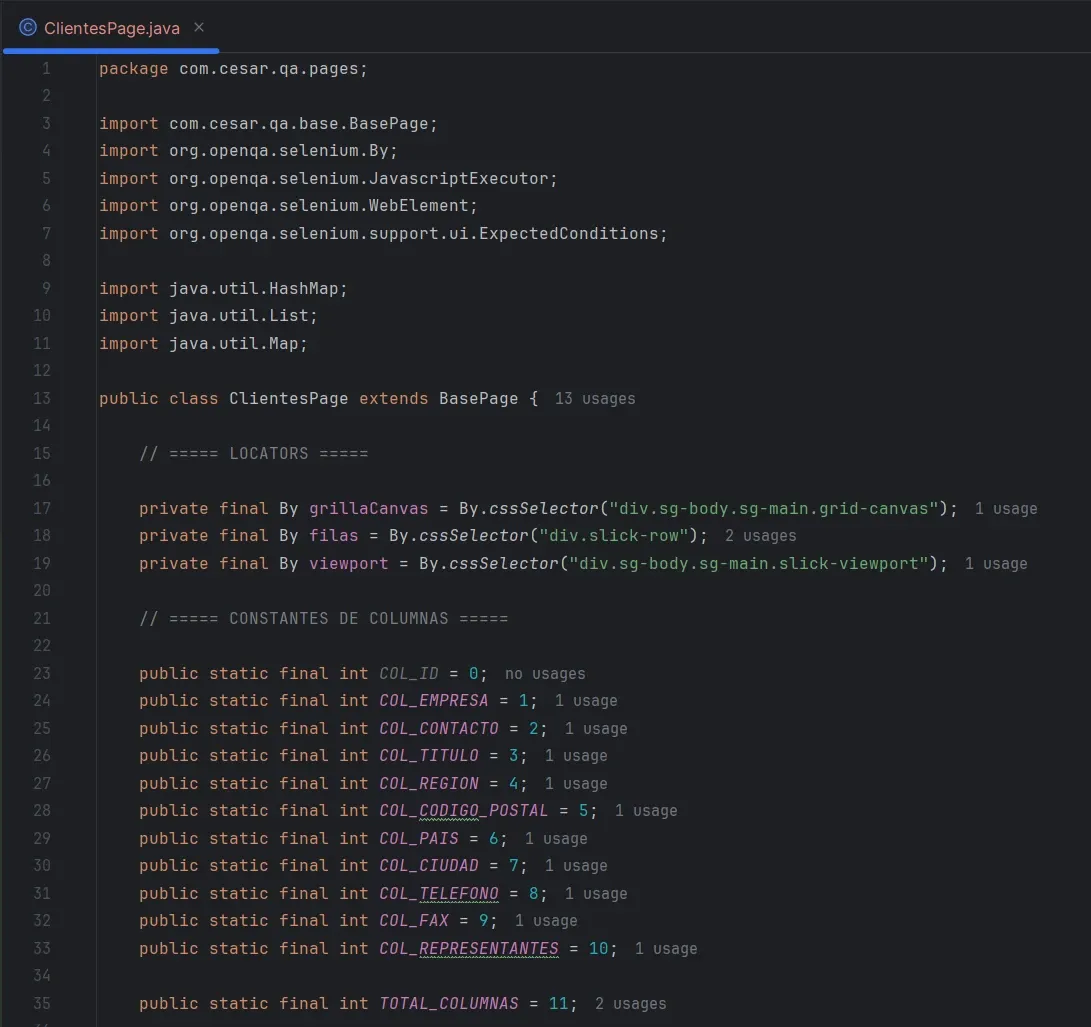Click the 1 usage hint for COL_FAX

click(545, 920)
